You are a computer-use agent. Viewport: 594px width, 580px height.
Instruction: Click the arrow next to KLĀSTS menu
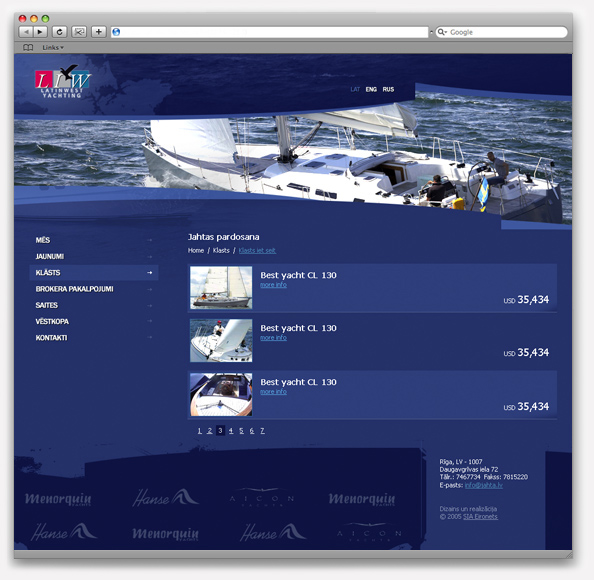pos(150,272)
